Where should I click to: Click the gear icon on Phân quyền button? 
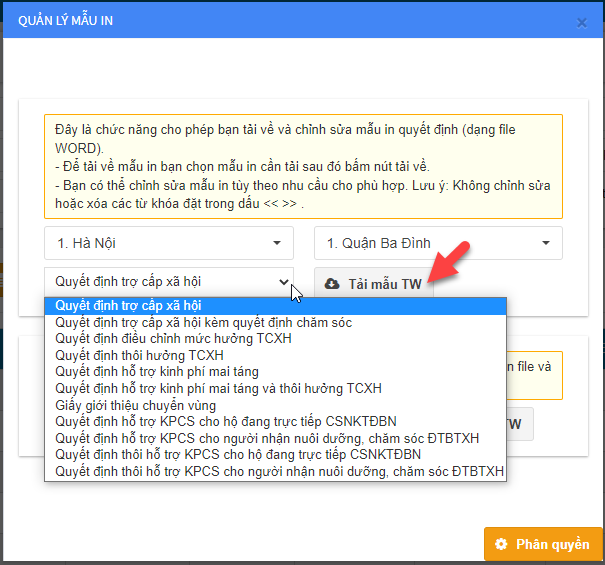(502, 545)
